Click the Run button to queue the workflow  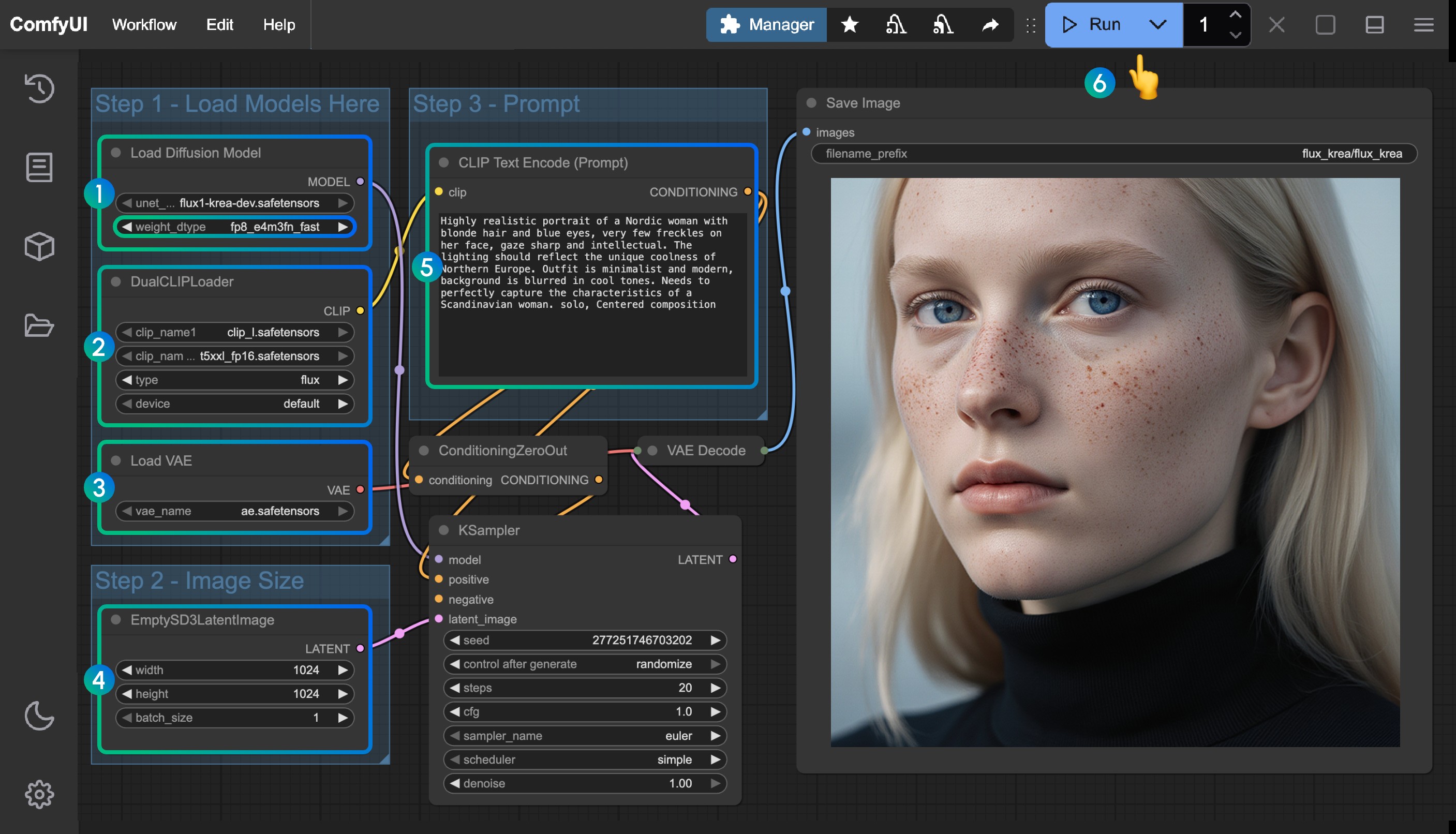(1094, 24)
